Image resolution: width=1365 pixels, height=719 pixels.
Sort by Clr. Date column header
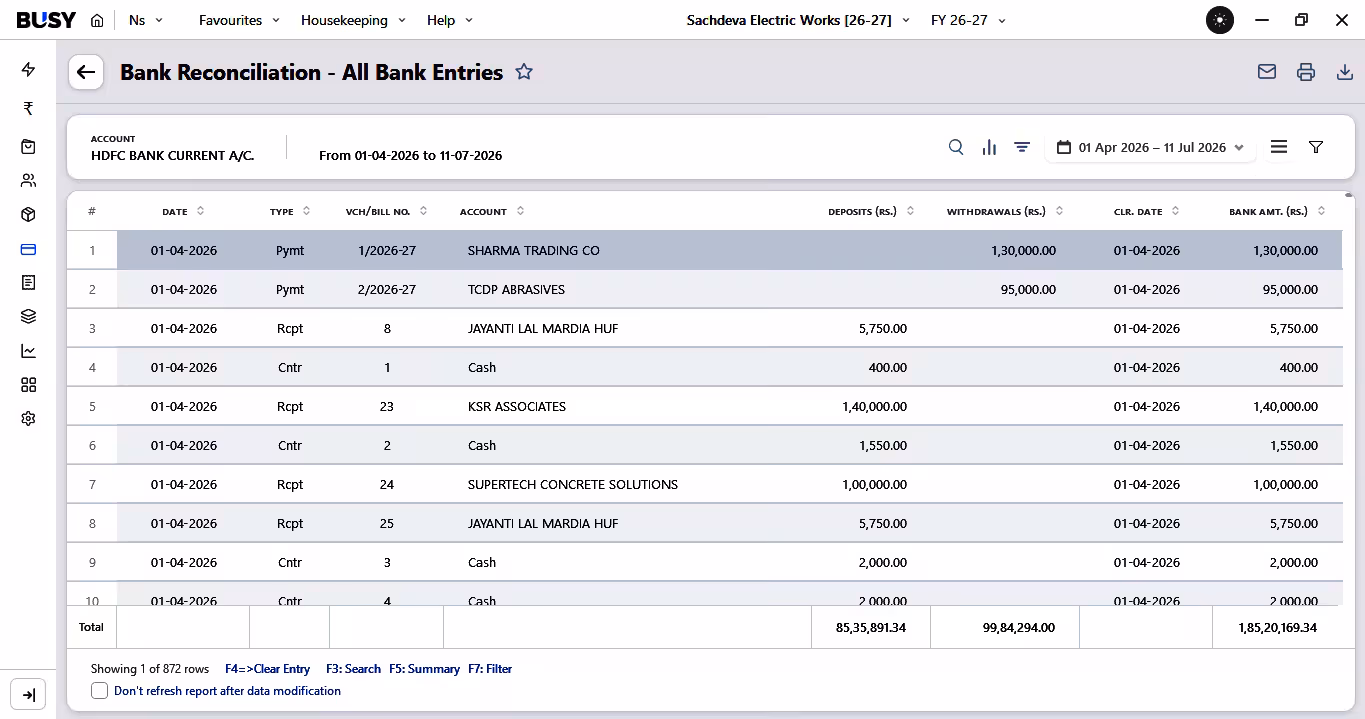tap(1147, 211)
